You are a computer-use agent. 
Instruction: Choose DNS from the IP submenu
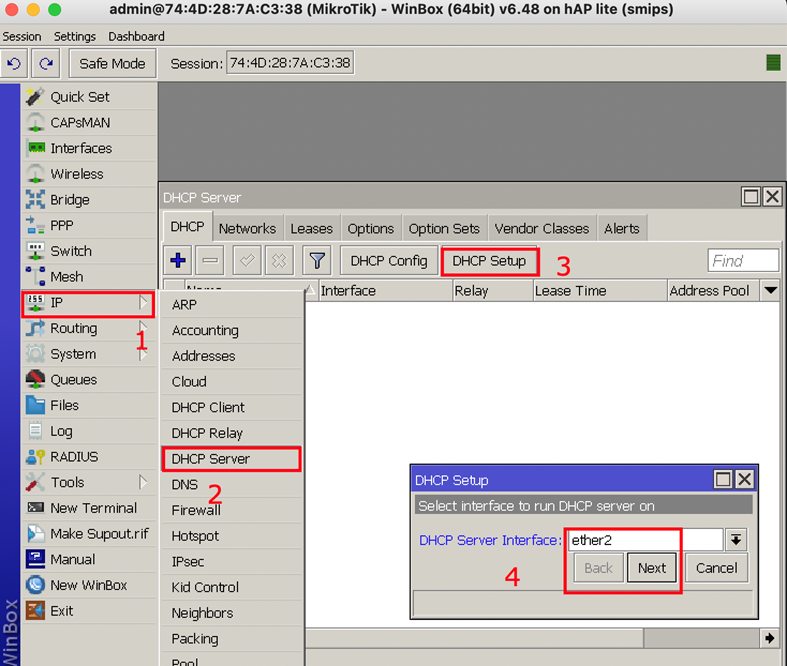click(x=232, y=484)
